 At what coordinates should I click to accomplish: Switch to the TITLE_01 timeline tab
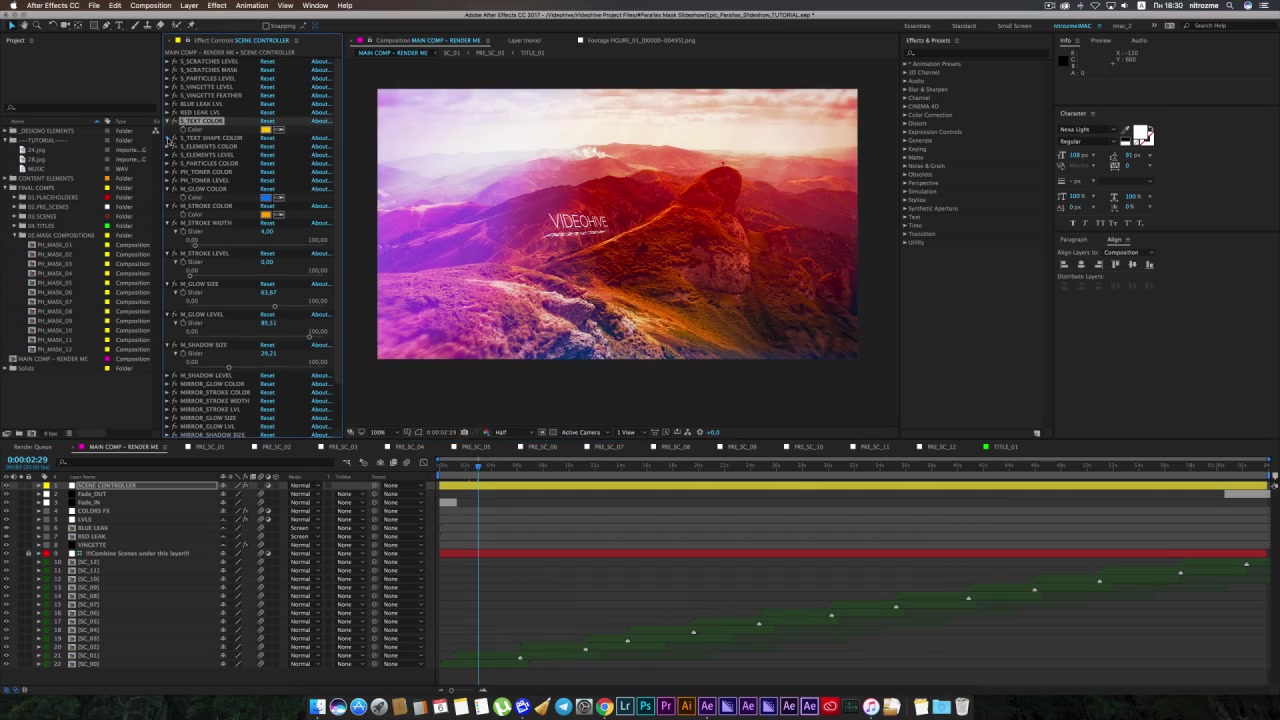pyautogui.click(x=1005, y=447)
